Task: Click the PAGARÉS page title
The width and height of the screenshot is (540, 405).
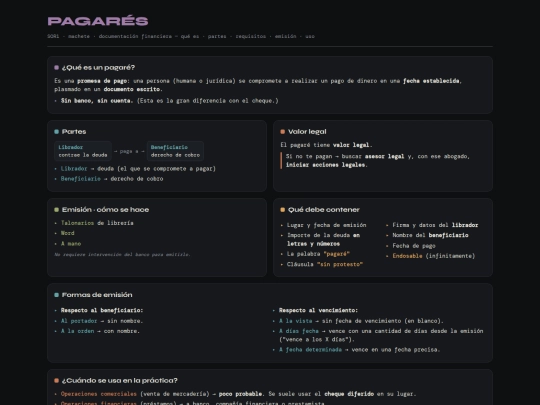Action: 98,21
